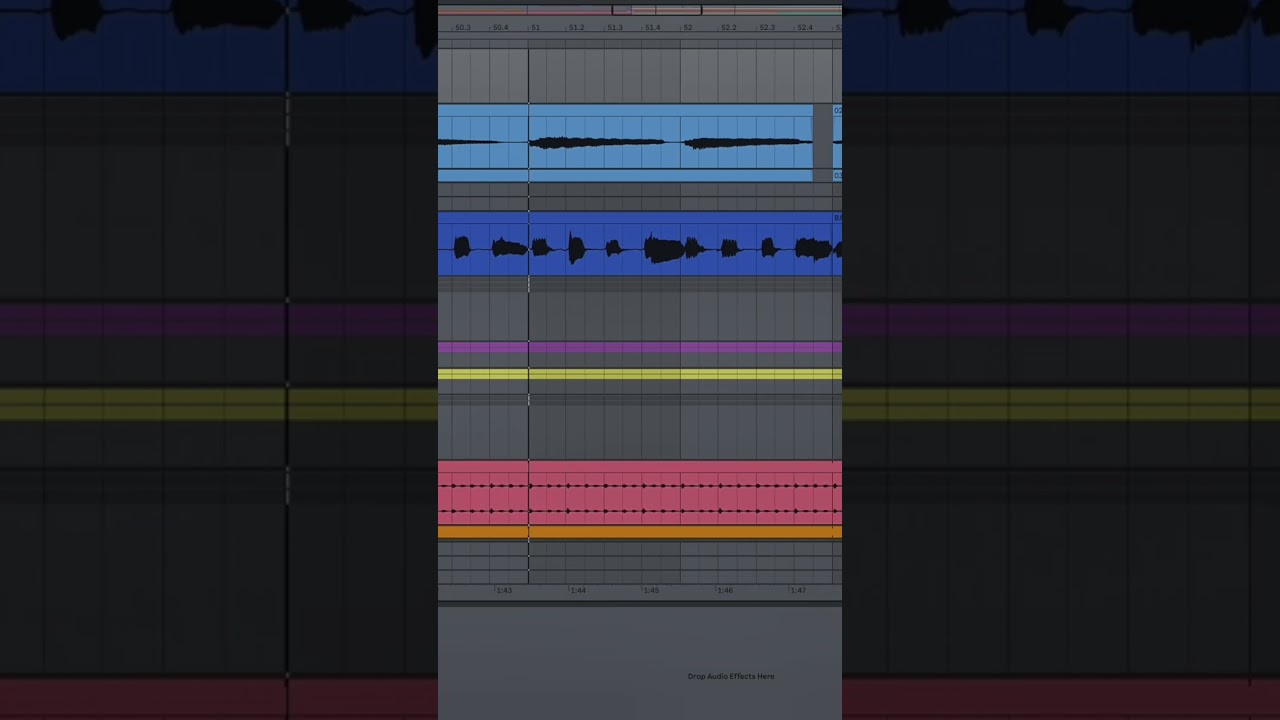Select the pink drum-hit clip
The width and height of the screenshot is (1280, 720).
point(640,493)
